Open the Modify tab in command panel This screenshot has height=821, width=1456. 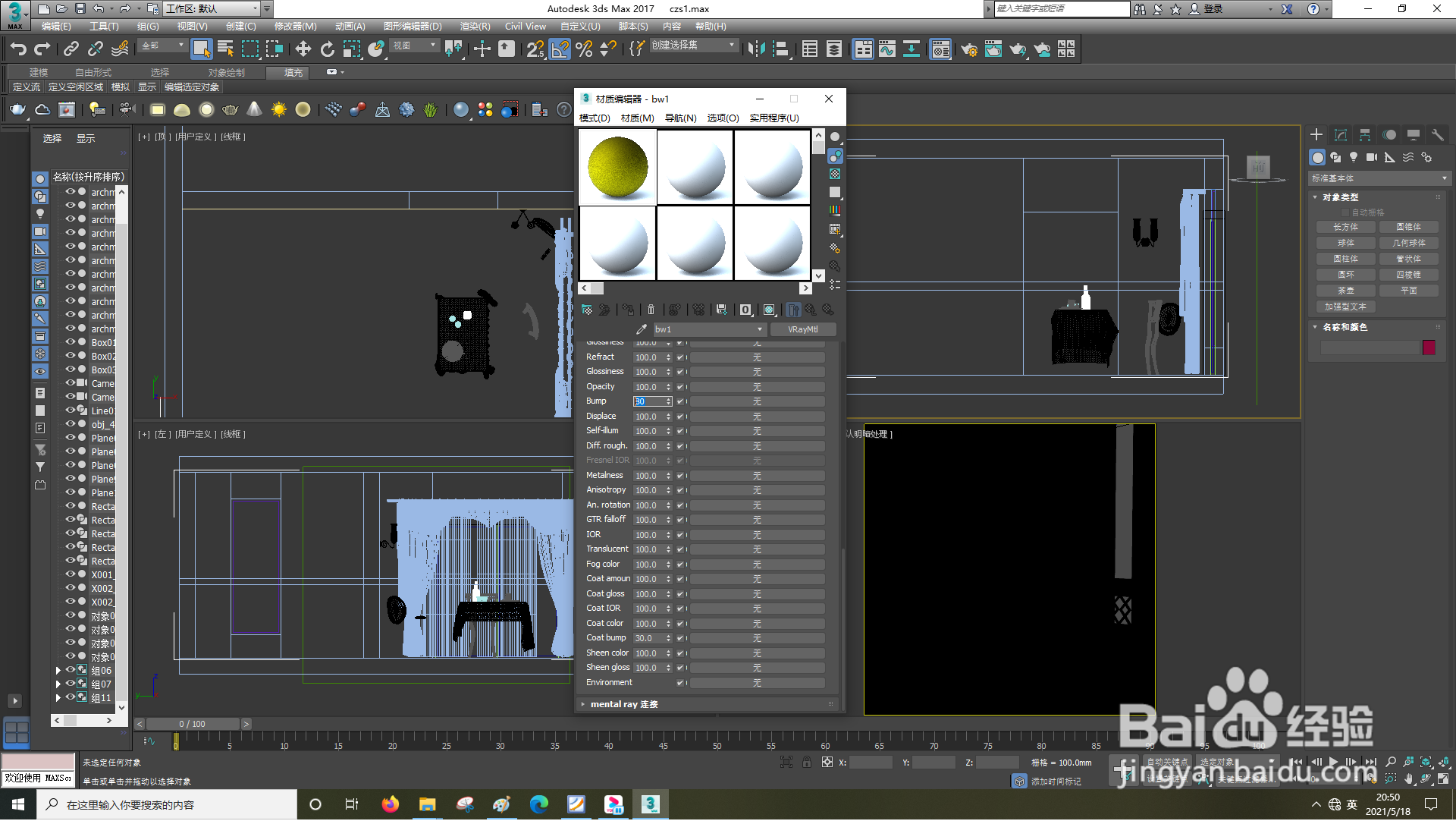coord(1340,135)
